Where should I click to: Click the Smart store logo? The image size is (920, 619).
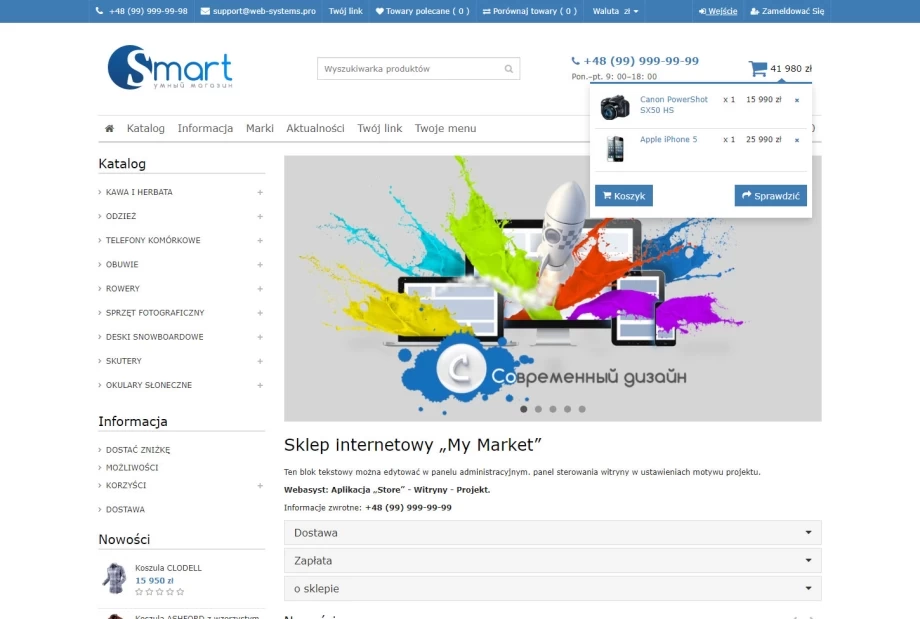[x=170, y=67]
